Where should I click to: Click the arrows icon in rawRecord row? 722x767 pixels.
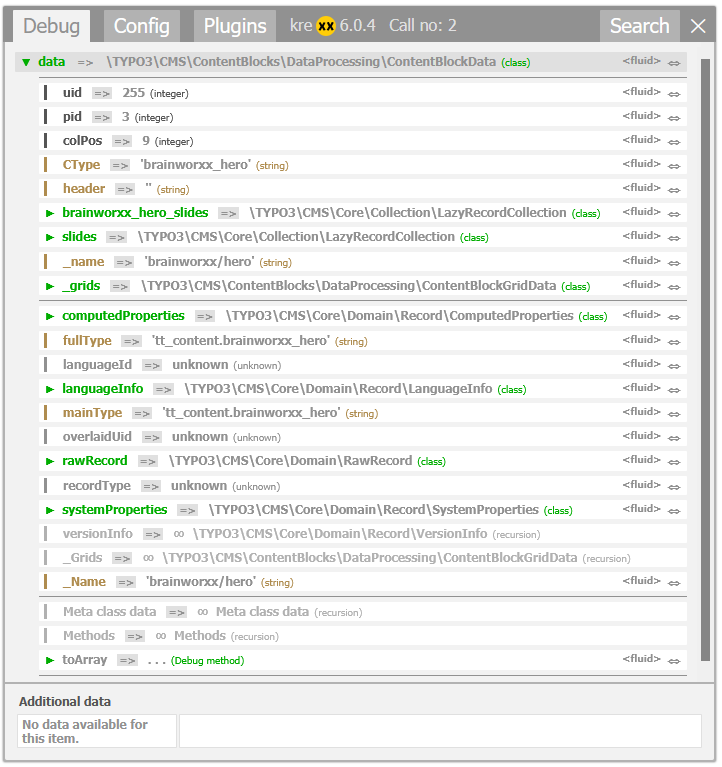[674, 462]
